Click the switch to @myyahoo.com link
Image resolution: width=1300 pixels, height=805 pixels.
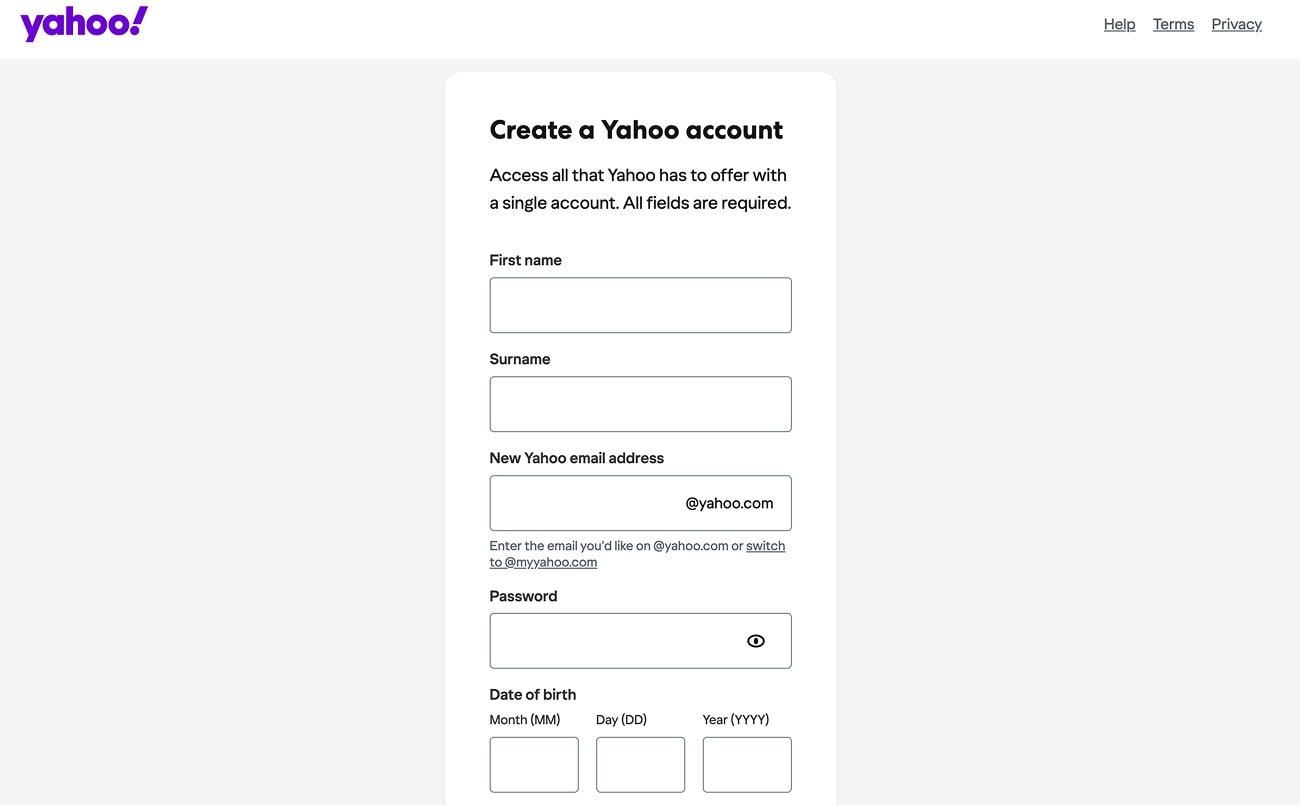[543, 561]
